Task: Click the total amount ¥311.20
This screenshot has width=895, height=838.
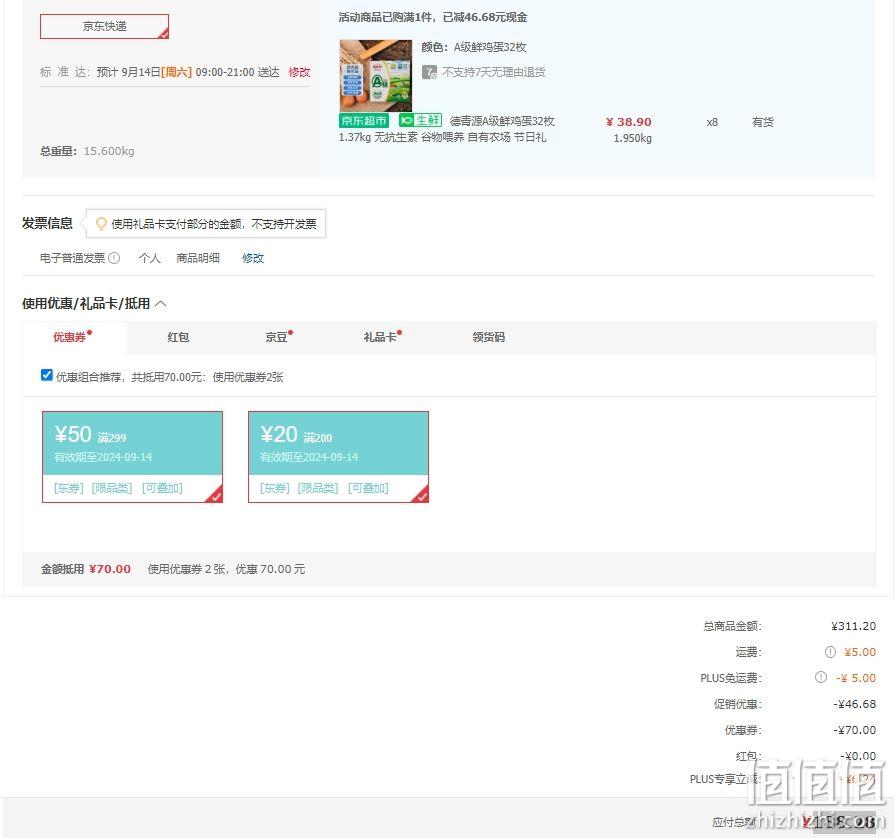Action: [853, 626]
